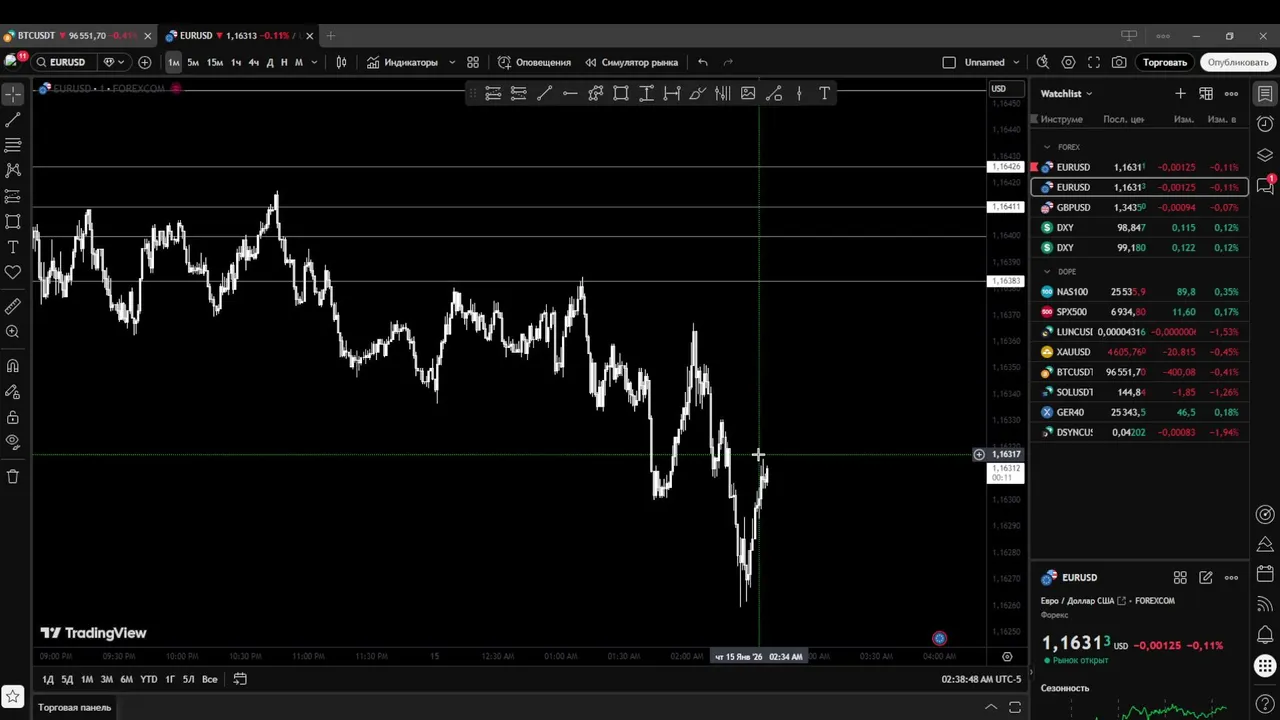Select the trend line drawing tool
Screen dimensions: 1280x720
point(13,120)
